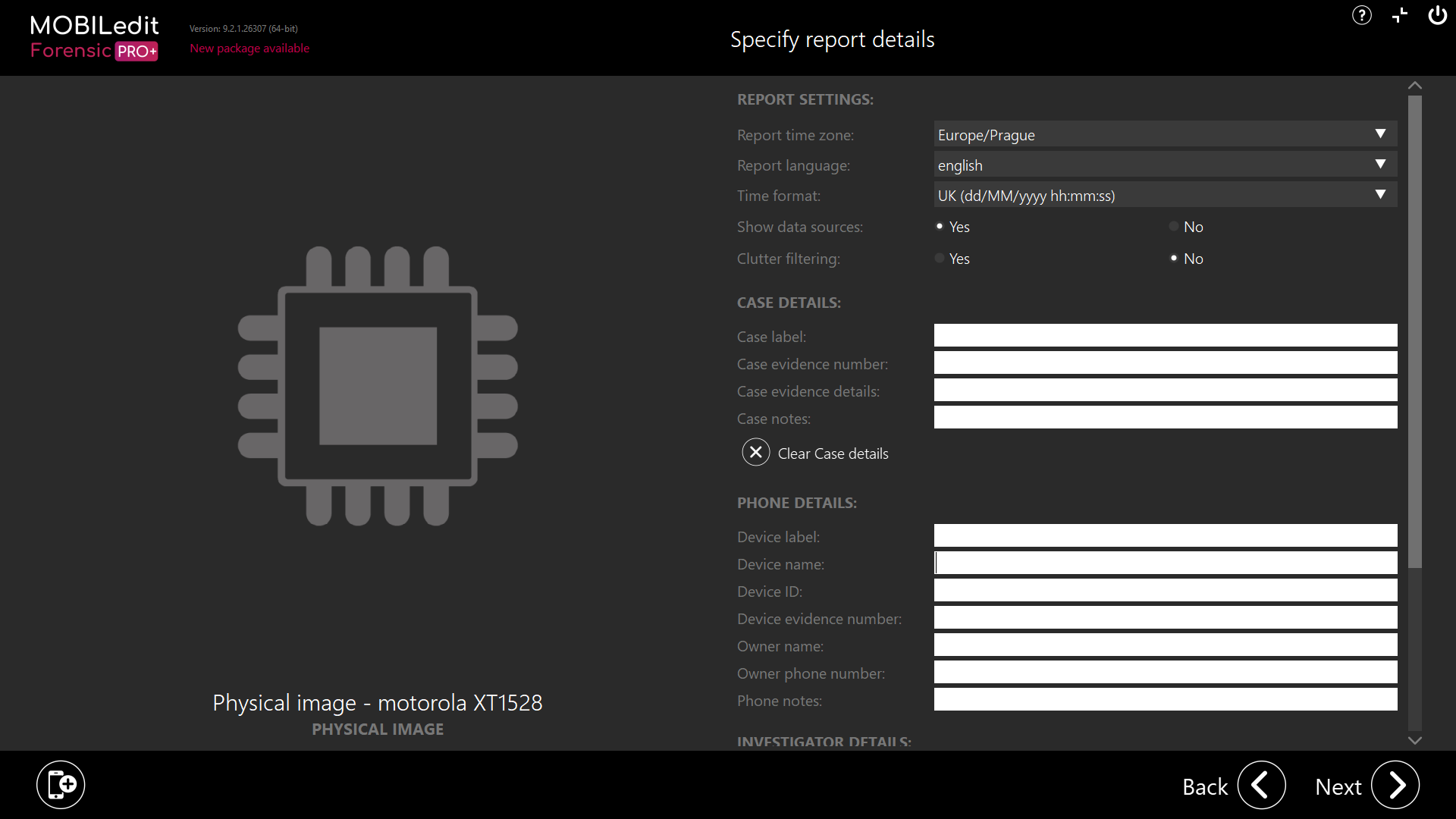Select Yes for Clutter filtering

(940, 259)
